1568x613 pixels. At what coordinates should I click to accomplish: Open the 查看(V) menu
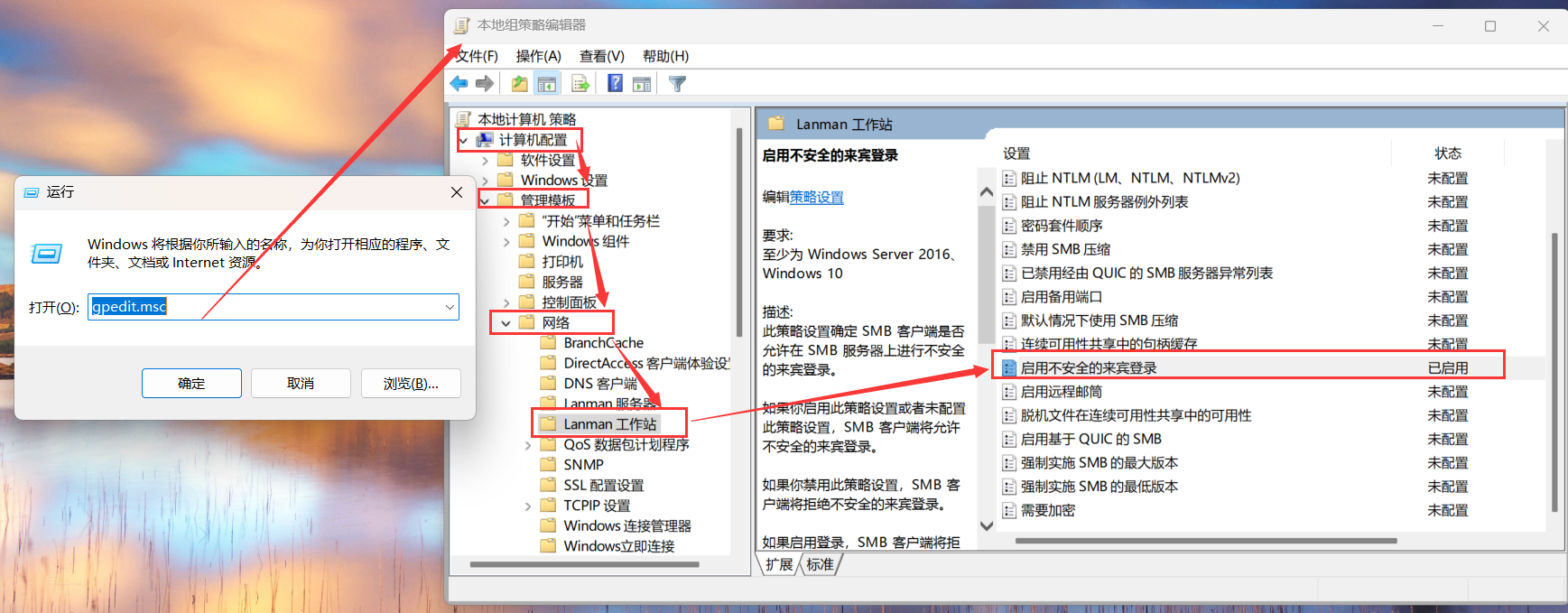pos(602,56)
